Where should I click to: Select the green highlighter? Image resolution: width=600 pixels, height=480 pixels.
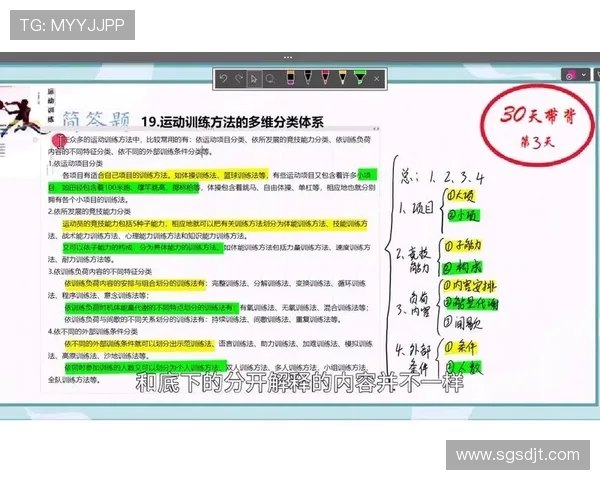[x=359, y=78]
